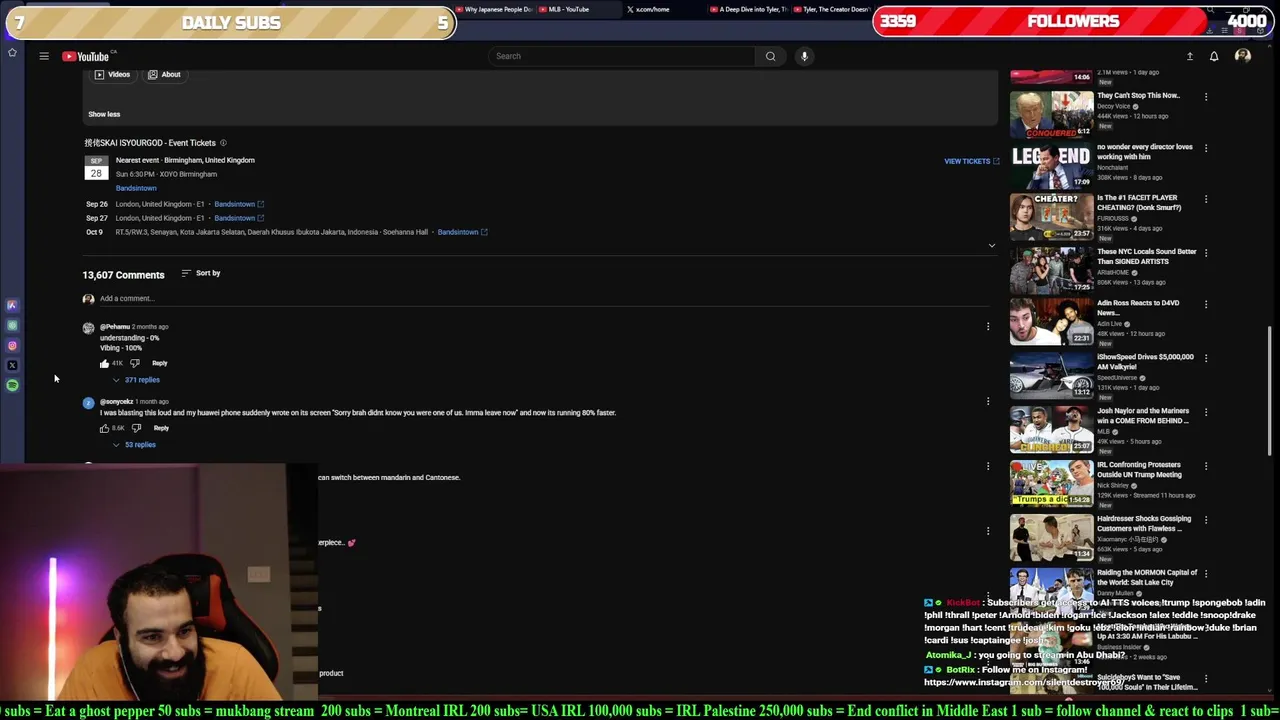The image size is (1280, 720).
Task: Open @Pehamu channel name
Action: click(x=115, y=327)
